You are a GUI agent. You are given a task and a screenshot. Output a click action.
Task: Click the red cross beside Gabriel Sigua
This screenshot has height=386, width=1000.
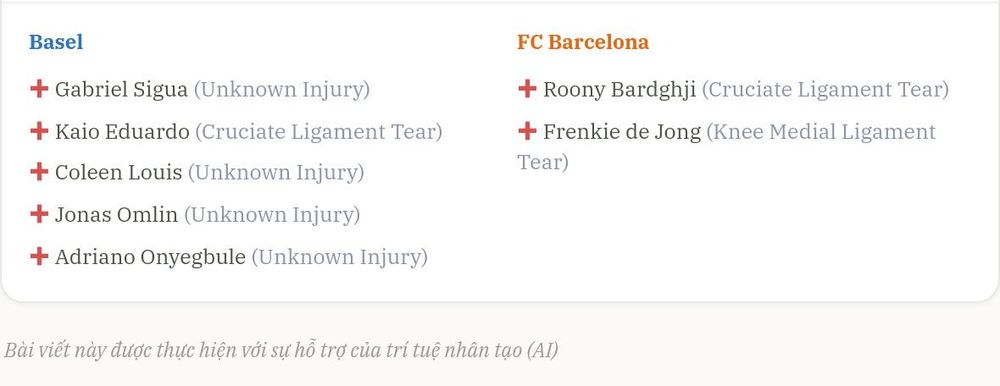(39, 89)
